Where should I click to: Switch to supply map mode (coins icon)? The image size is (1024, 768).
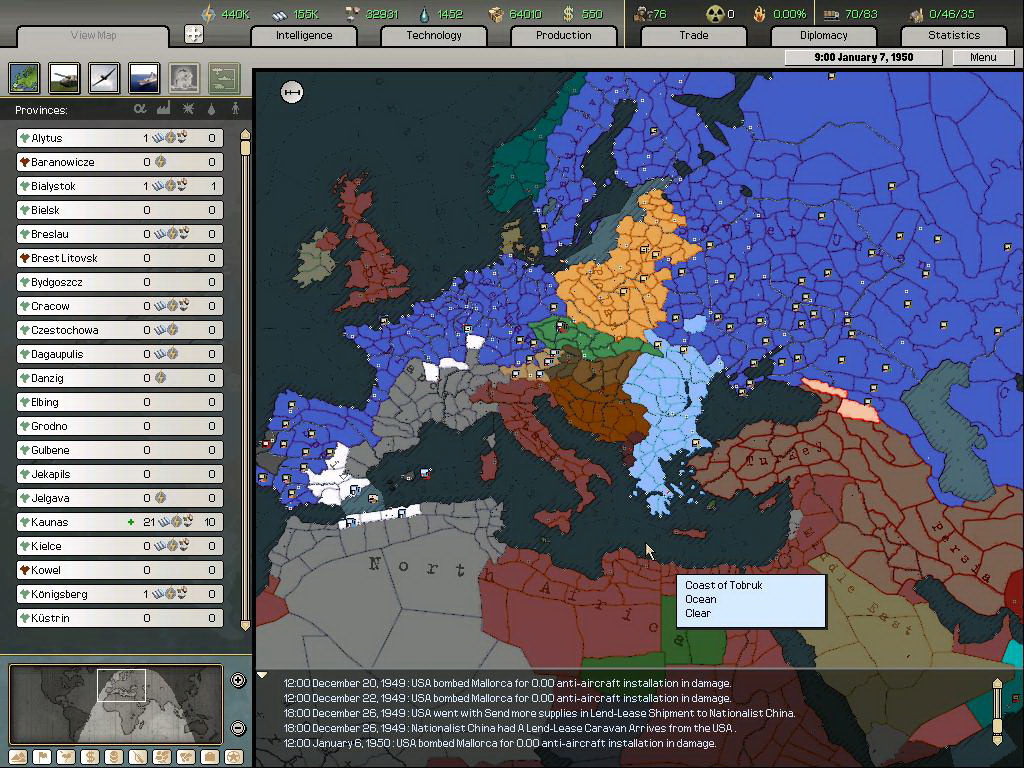tap(114, 757)
